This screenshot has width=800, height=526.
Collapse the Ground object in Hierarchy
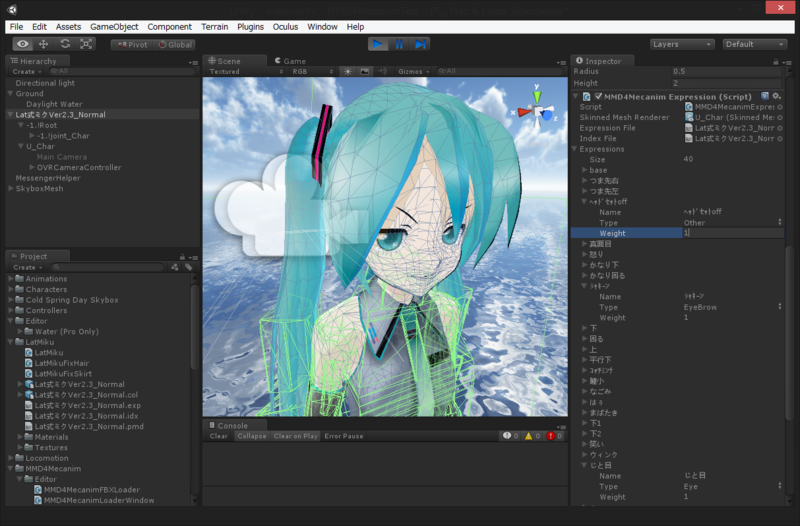[x=10, y=93]
